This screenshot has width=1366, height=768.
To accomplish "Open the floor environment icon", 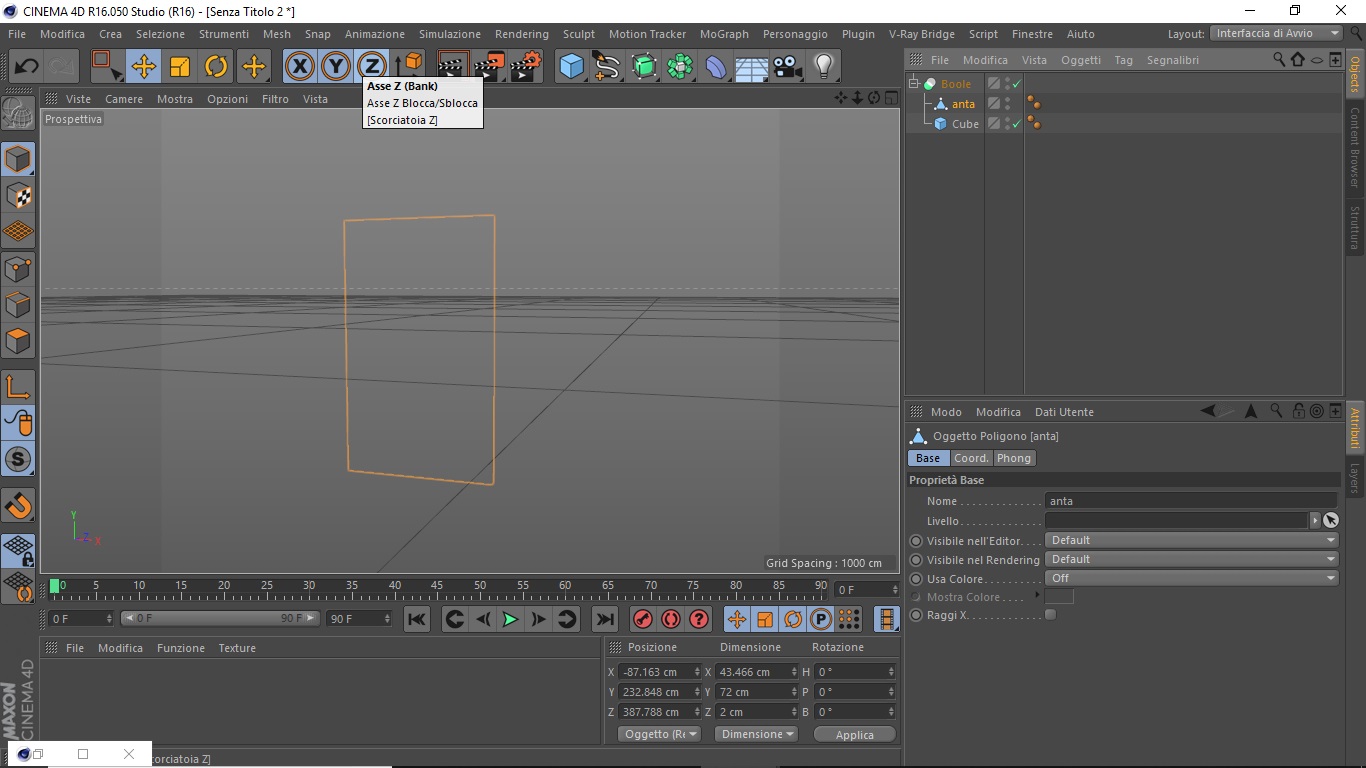I will pos(752,67).
